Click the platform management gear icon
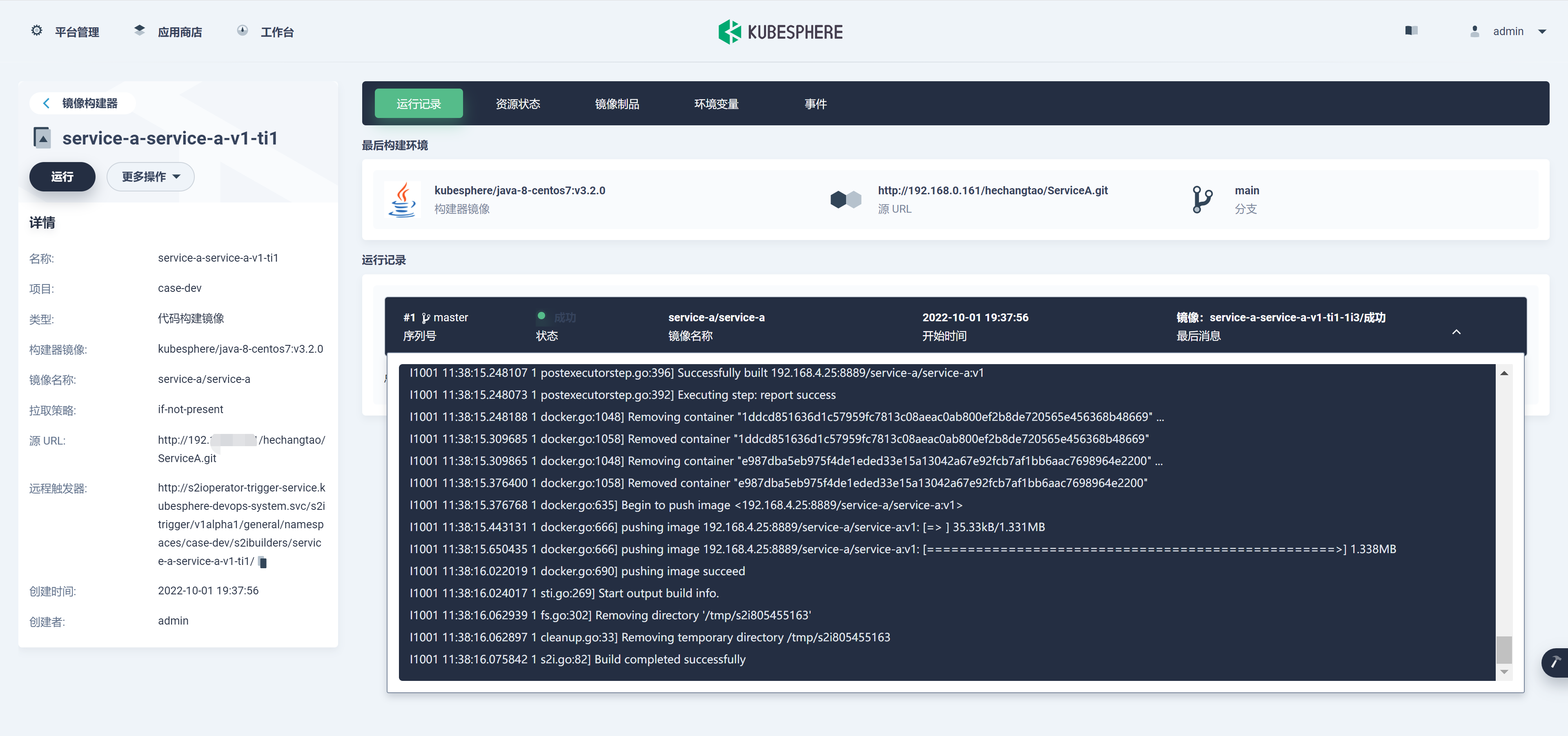Image resolution: width=1568 pixels, height=736 pixels. [x=36, y=31]
